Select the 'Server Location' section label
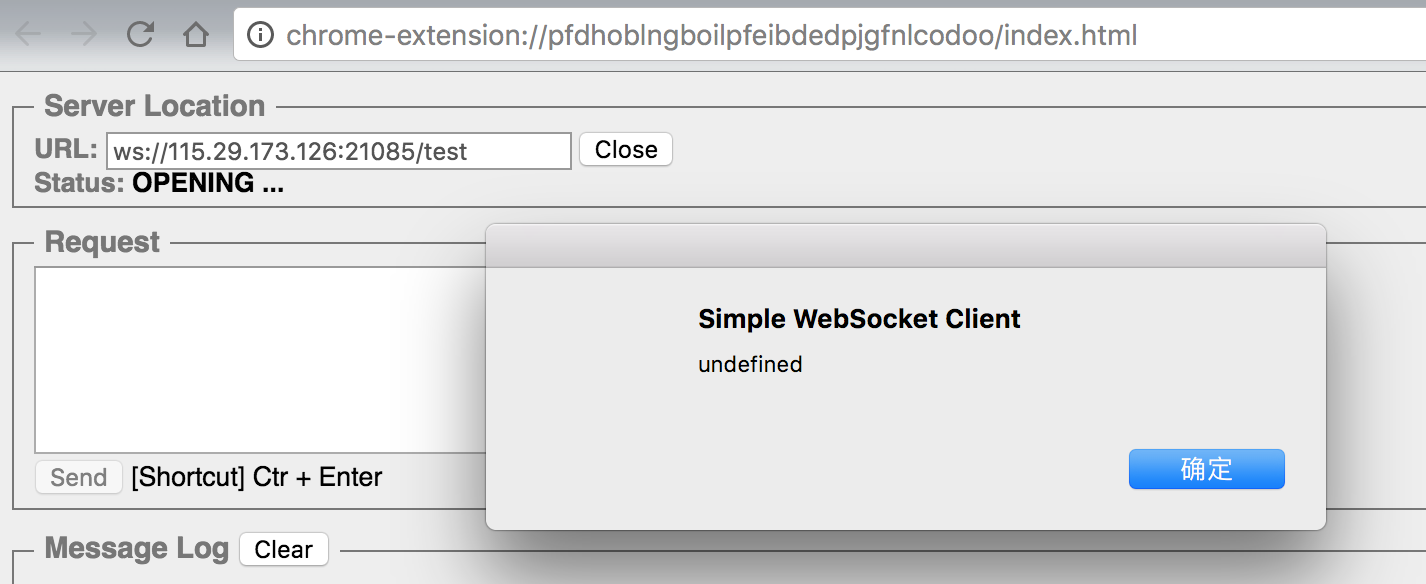The height and width of the screenshot is (584, 1426). (x=155, y=106)
